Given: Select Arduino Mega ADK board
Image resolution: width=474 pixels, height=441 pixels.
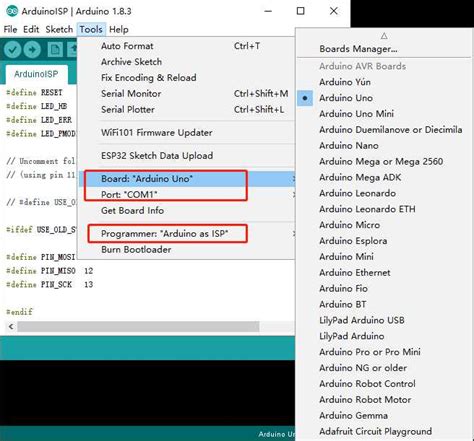Looking at the screenshot, I should click(384, 177).
